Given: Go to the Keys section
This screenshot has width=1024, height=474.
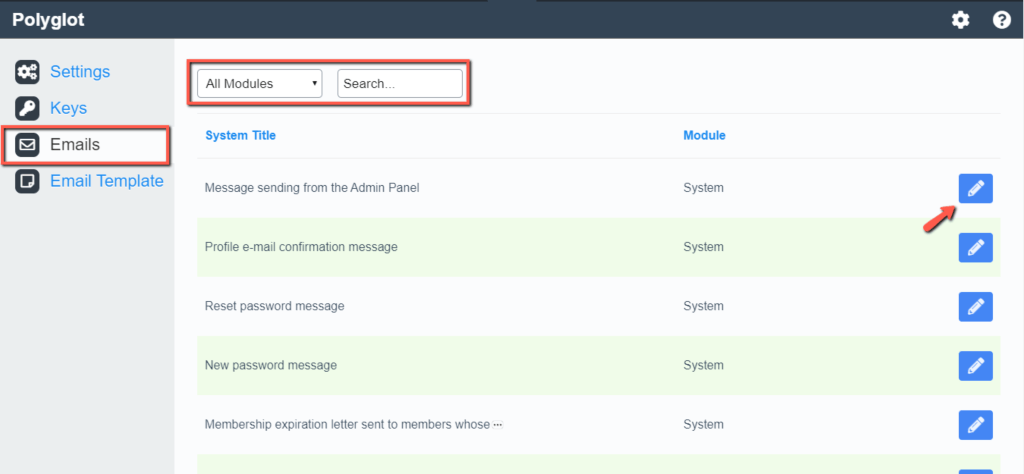Looking at the screenshot, I should (69, 108).
